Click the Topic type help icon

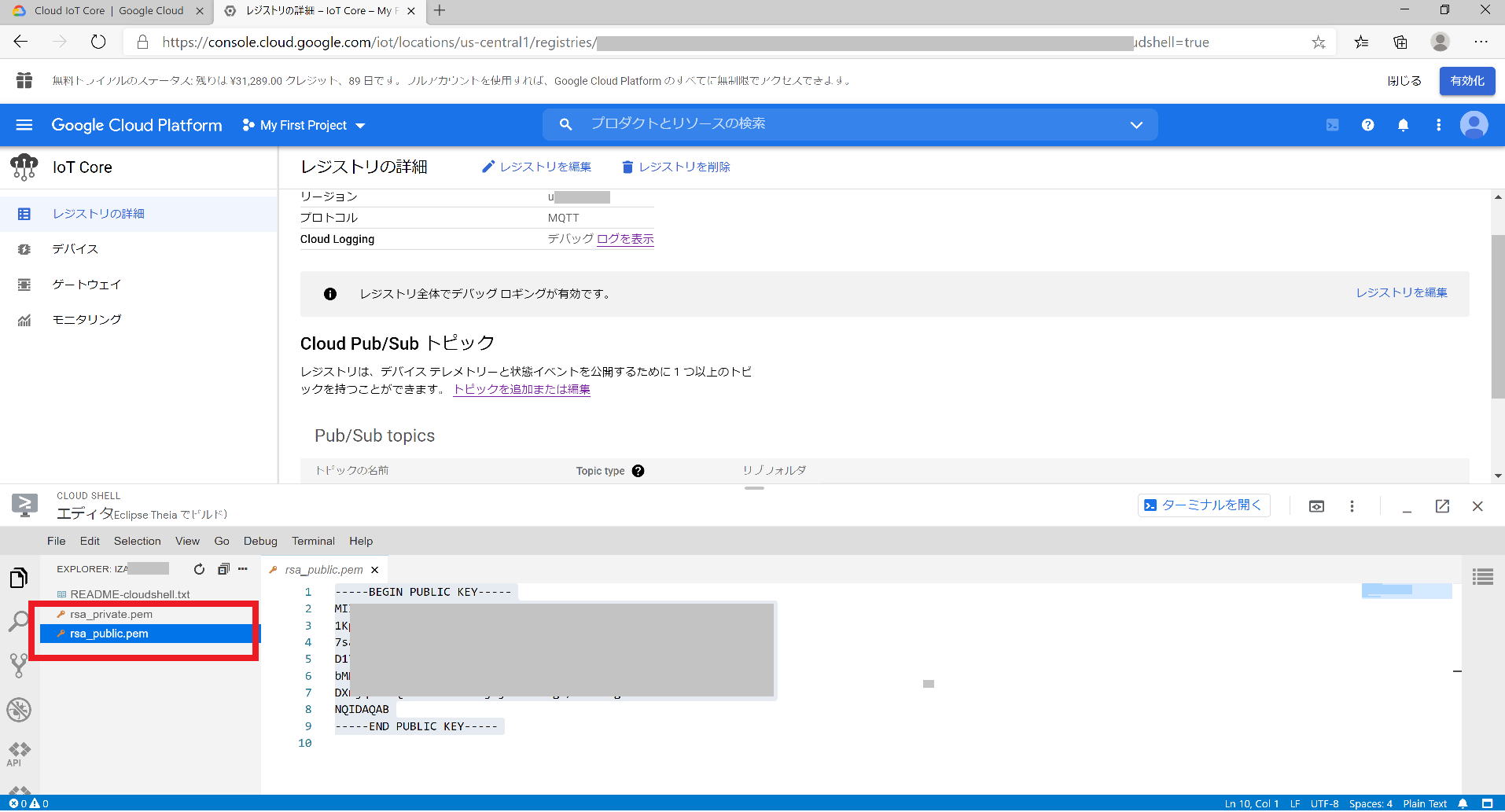pyautogui.click(x=638, y=471)
